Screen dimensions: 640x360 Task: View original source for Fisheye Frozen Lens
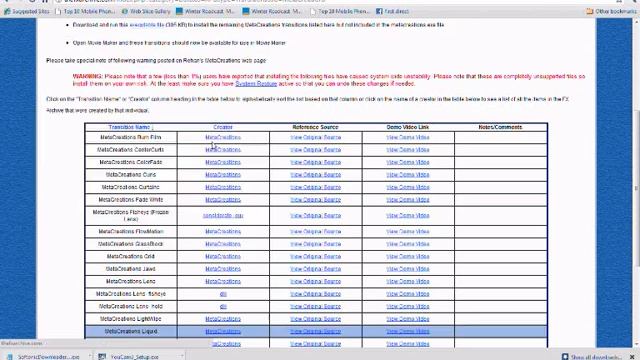316,216
